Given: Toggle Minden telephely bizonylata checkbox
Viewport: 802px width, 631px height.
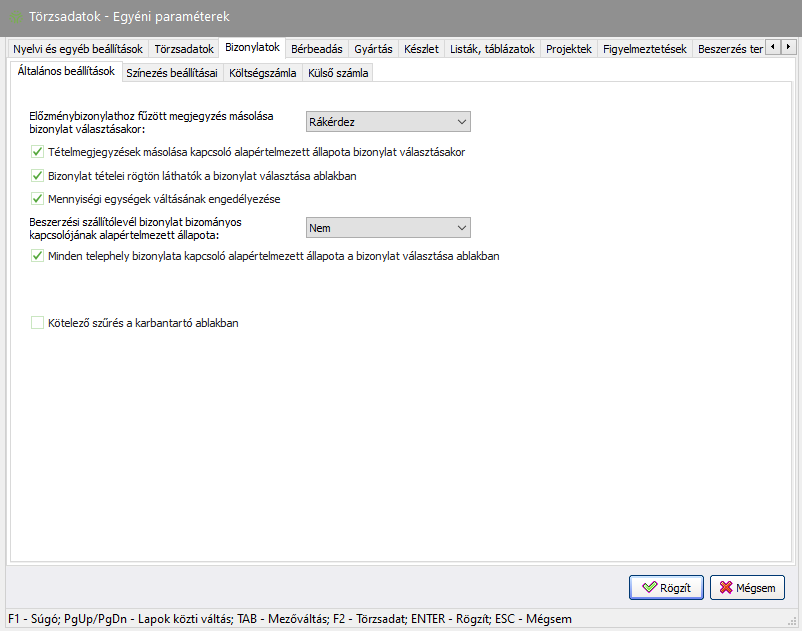Looking at the screenshot, I should tap(38, 256).
